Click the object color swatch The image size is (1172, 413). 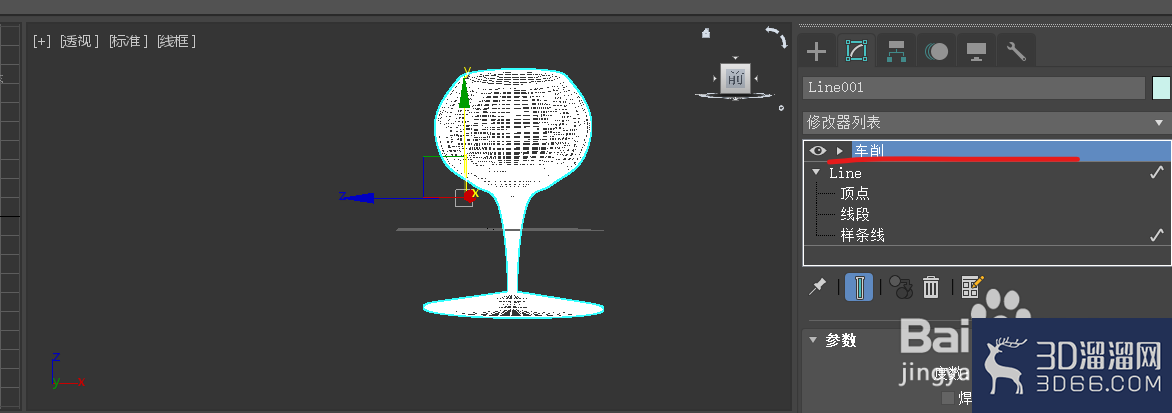tap(1161, 87)
